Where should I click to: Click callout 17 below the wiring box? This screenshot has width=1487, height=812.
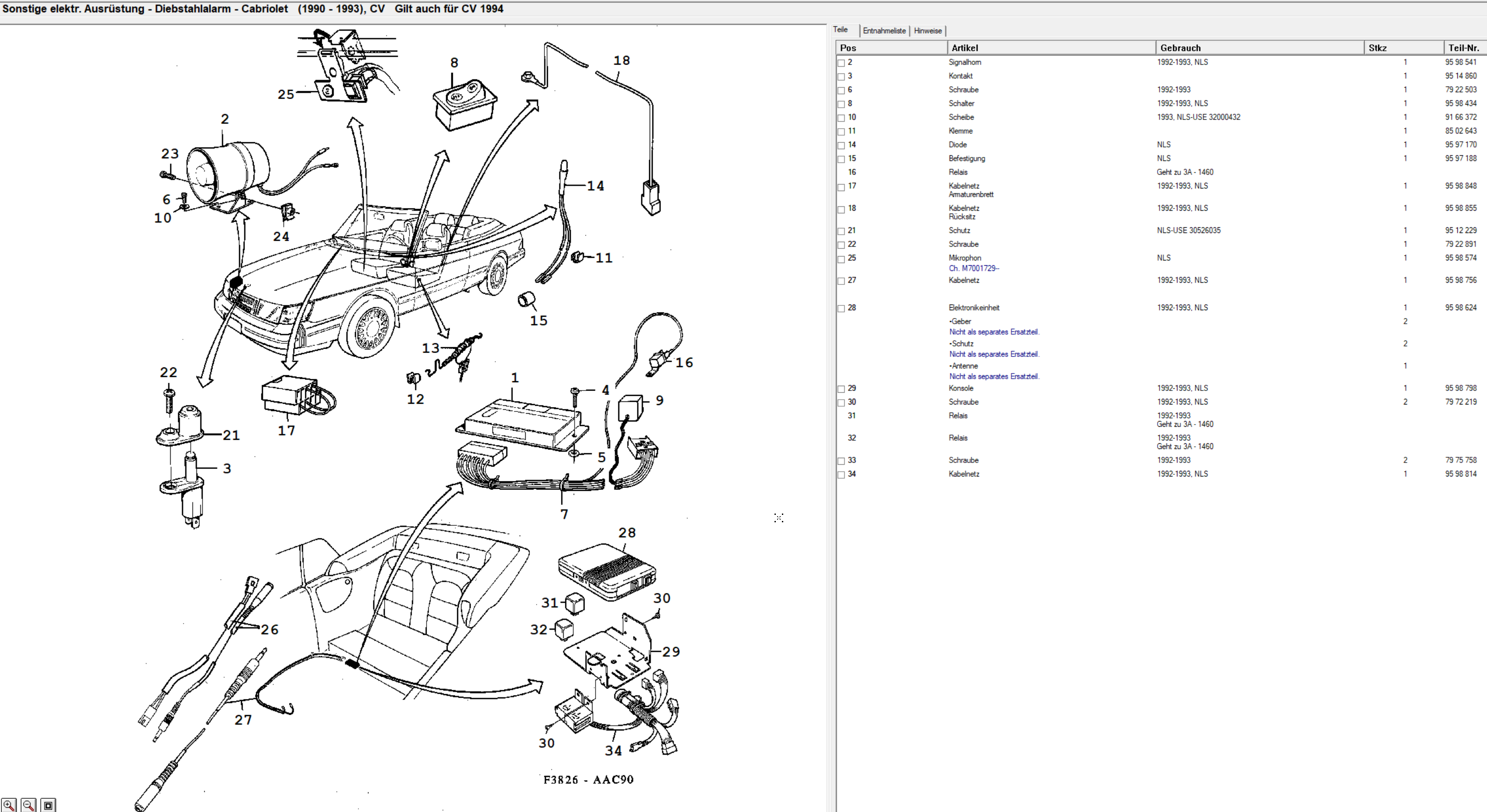pyautogui.click(x=286, y=431)
